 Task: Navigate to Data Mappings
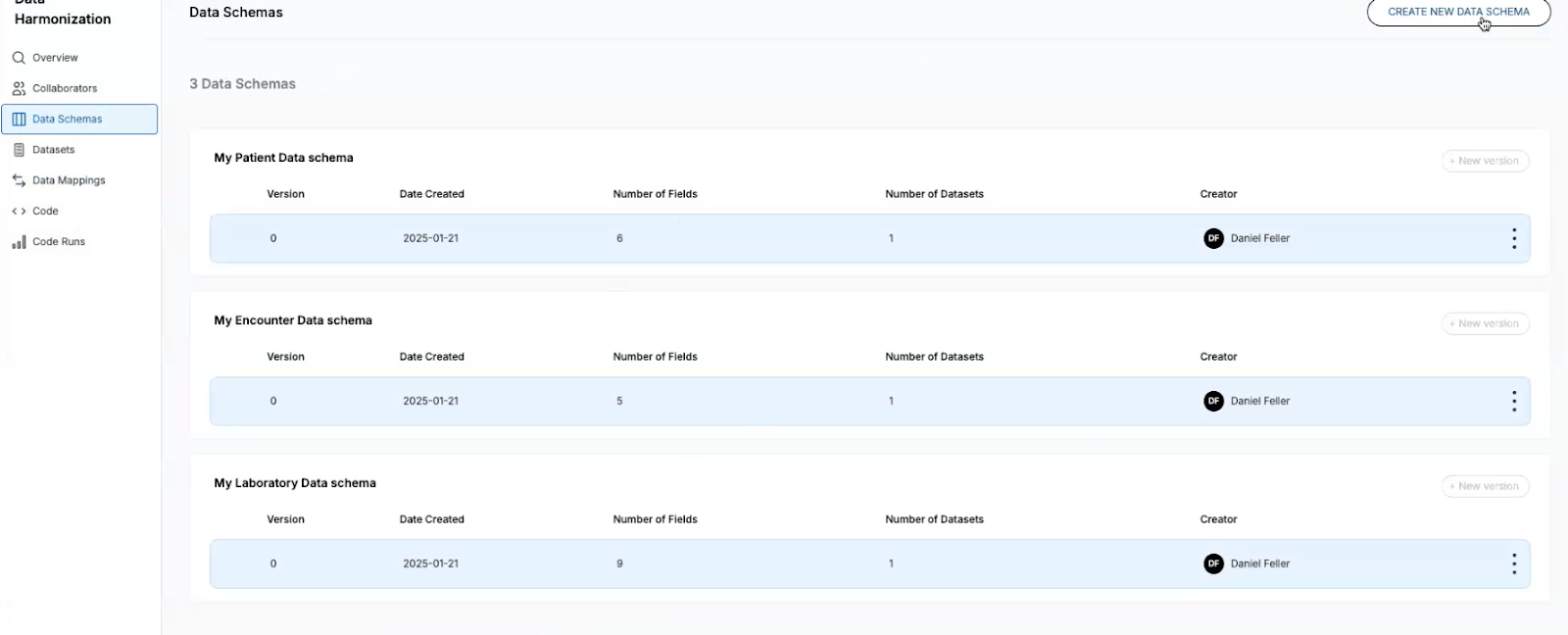pos(69,180)
